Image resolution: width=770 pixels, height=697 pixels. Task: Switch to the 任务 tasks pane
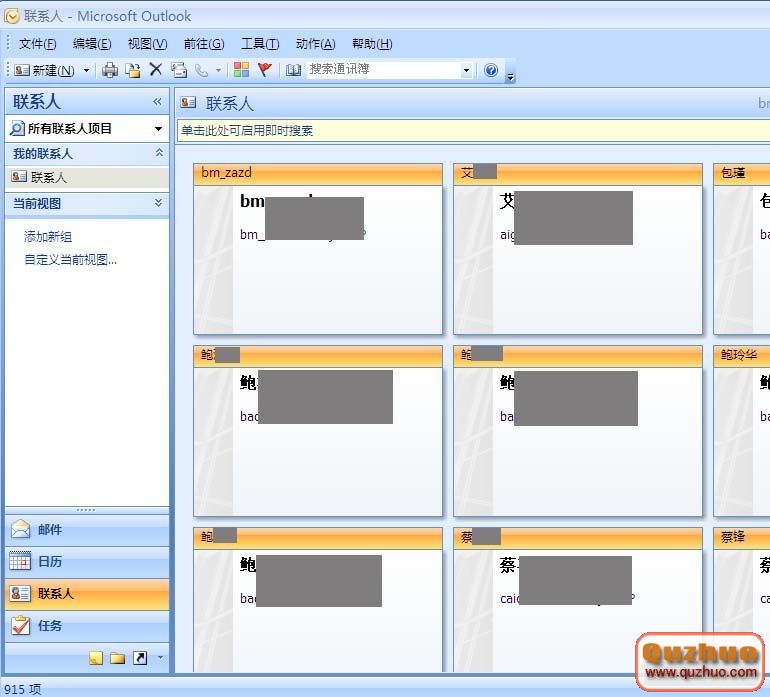pos(87,625)
